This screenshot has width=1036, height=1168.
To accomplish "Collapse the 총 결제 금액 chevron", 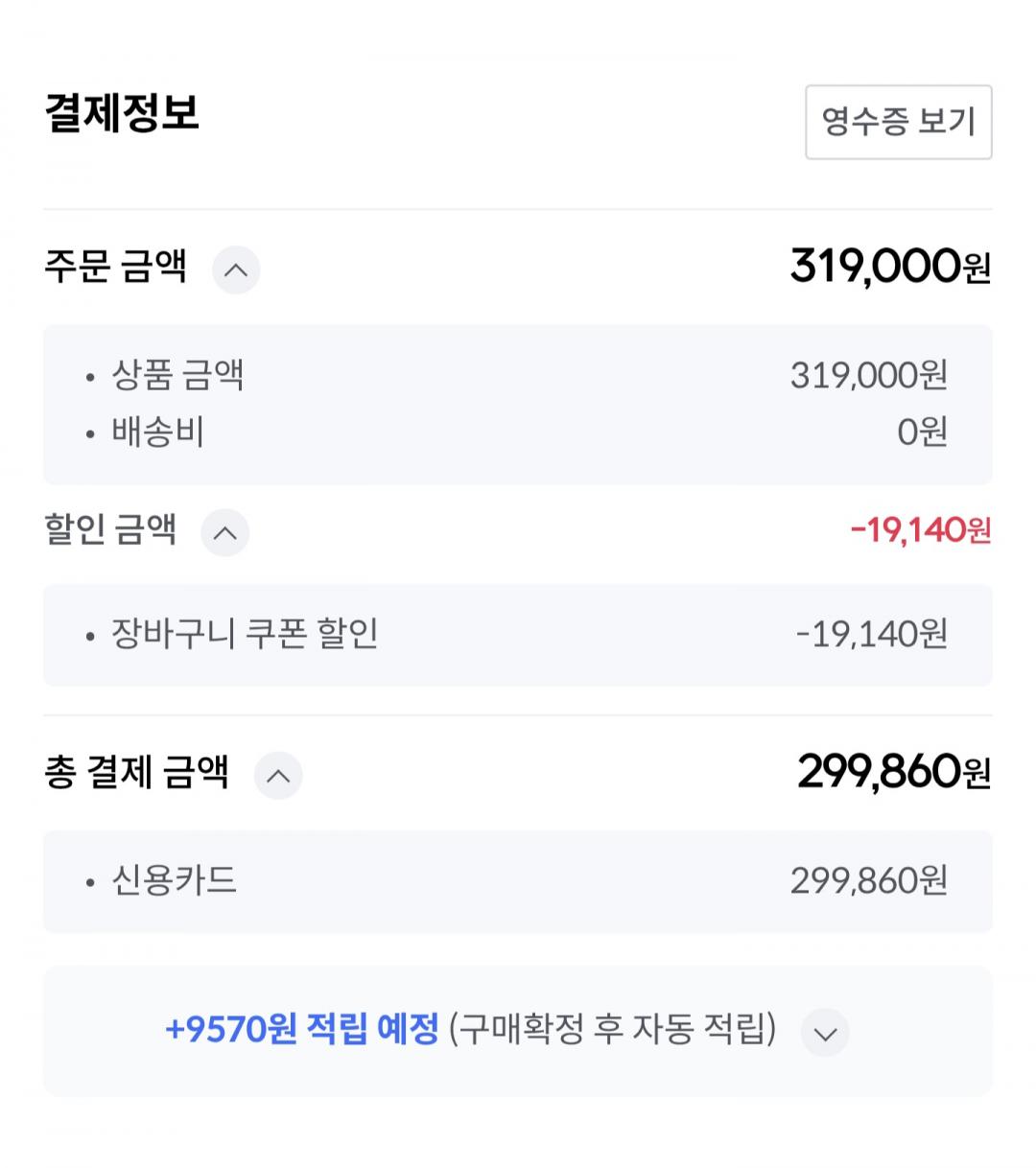I will point(278,776).
